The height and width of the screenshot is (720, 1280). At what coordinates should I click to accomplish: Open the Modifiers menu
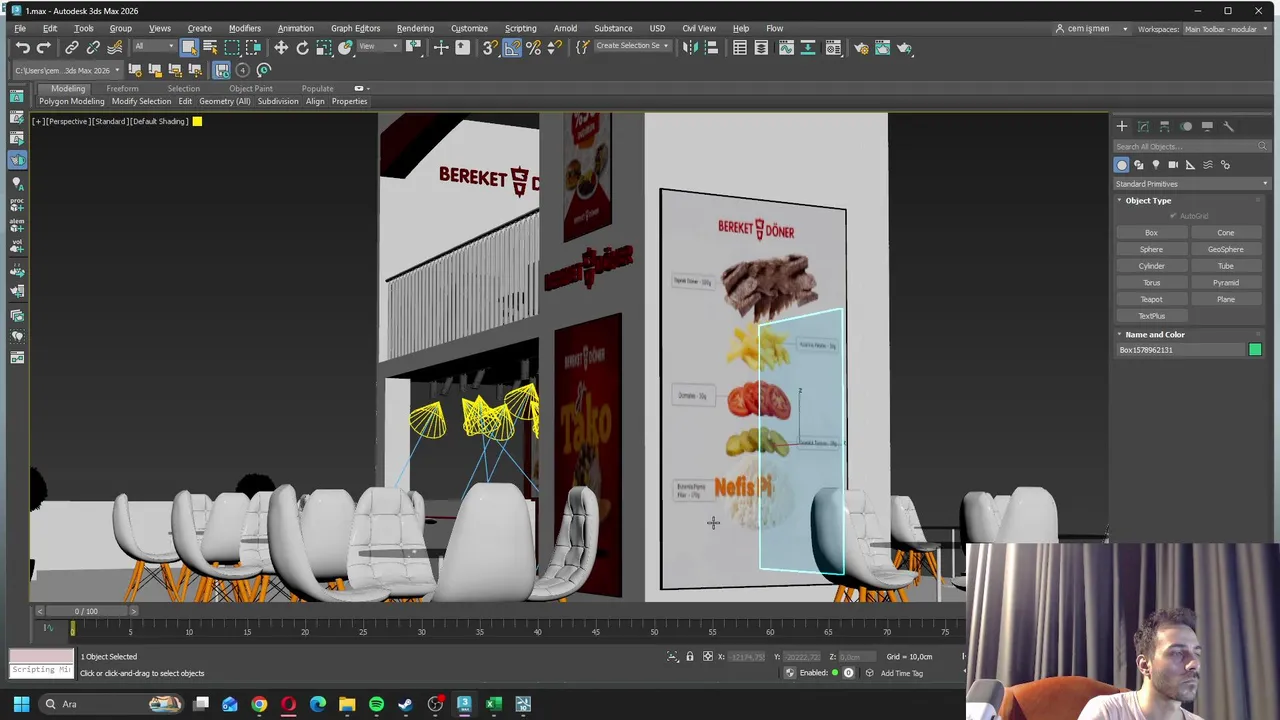tap(244, 28)
